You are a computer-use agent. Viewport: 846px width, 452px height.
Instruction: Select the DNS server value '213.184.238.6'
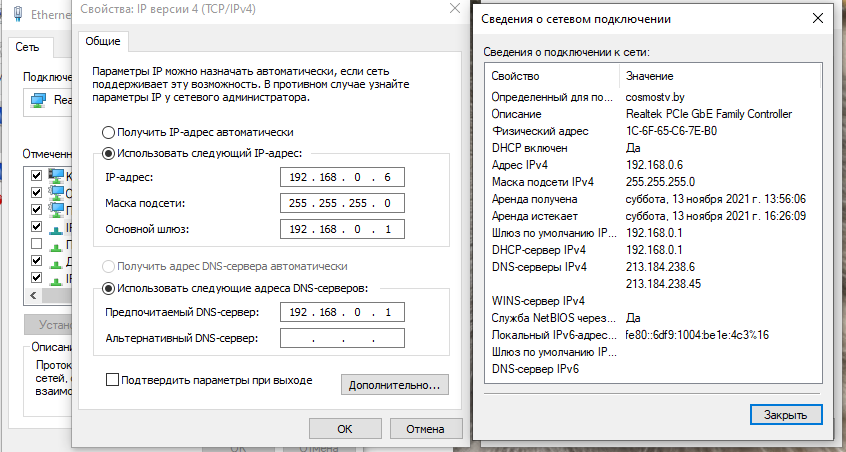(660, 267)
